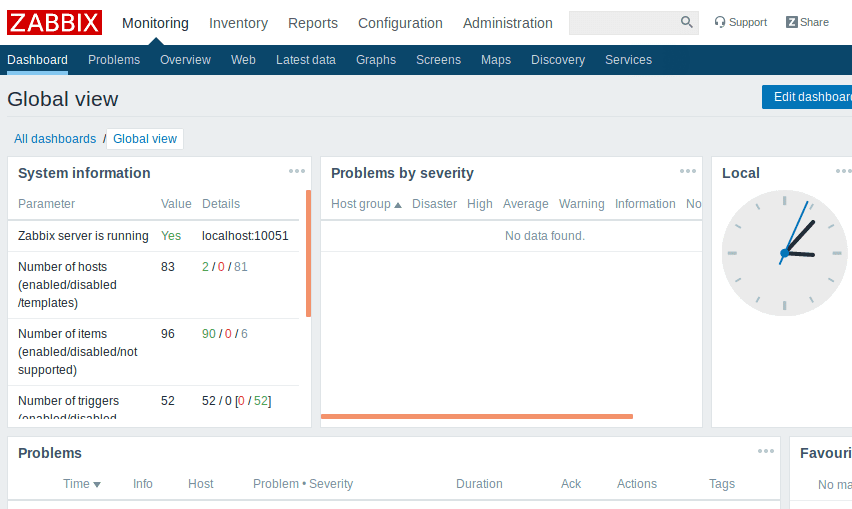This screenshot has width=852, height=509.
Task: Click the Global view breadcrumb link
Action: (x=145, y=139)
